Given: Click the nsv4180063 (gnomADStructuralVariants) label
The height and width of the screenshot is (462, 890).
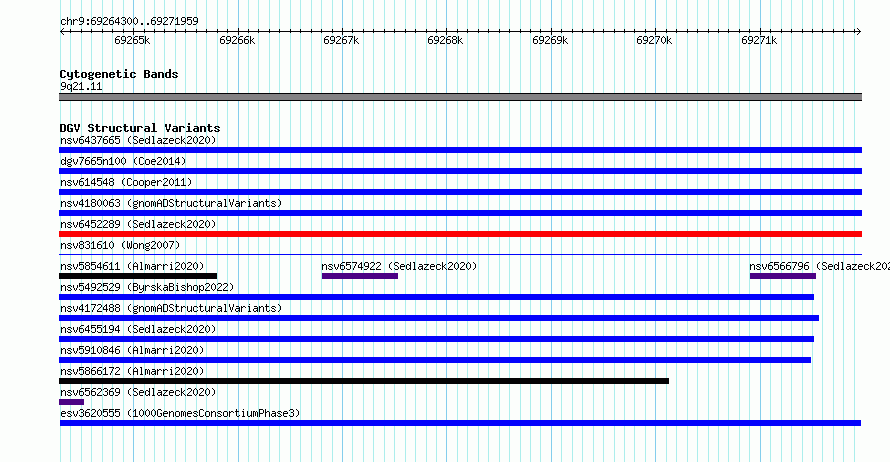Looking at the screenshot, I should coord(171,203).
